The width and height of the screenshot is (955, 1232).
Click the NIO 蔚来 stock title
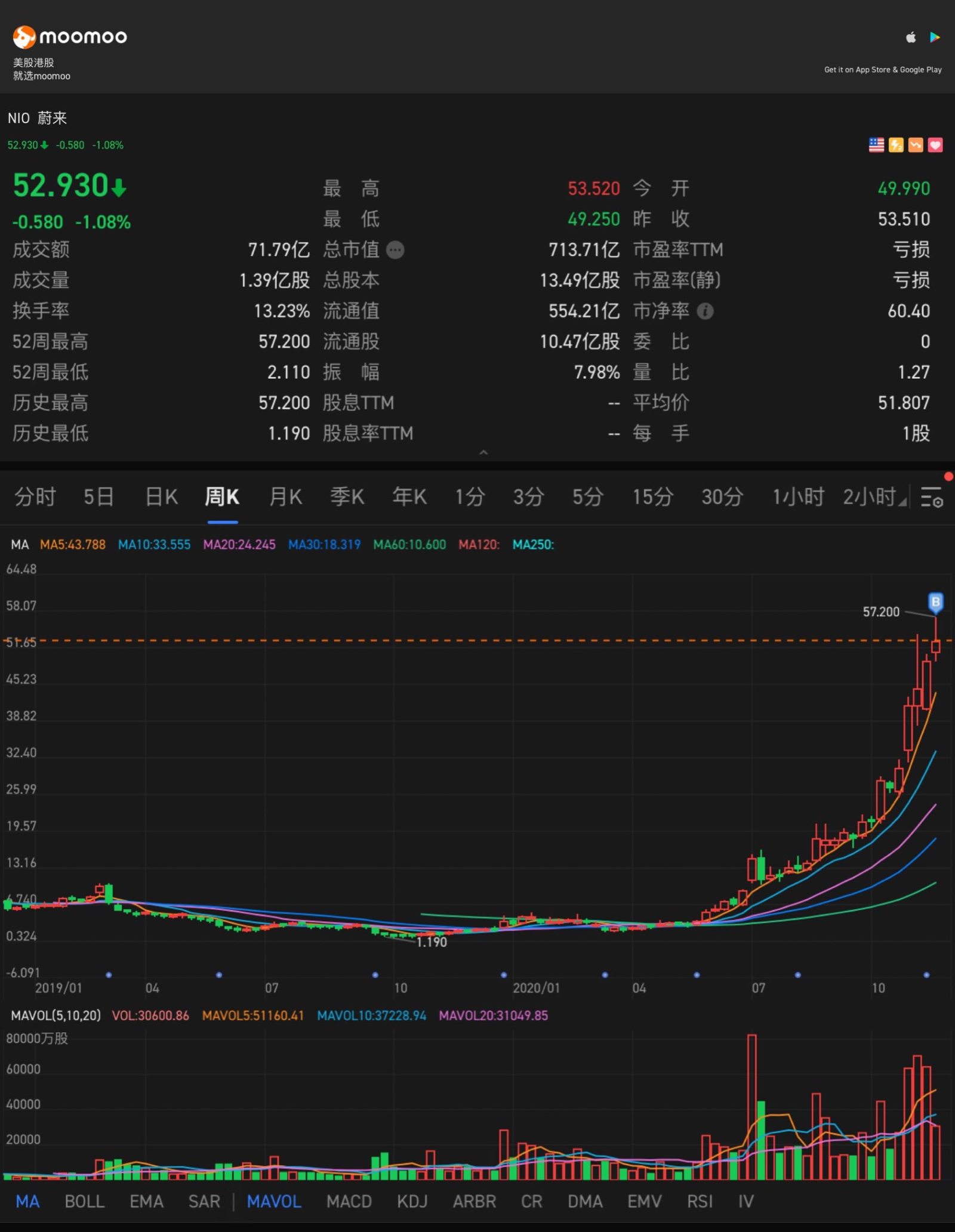[37, 118]
